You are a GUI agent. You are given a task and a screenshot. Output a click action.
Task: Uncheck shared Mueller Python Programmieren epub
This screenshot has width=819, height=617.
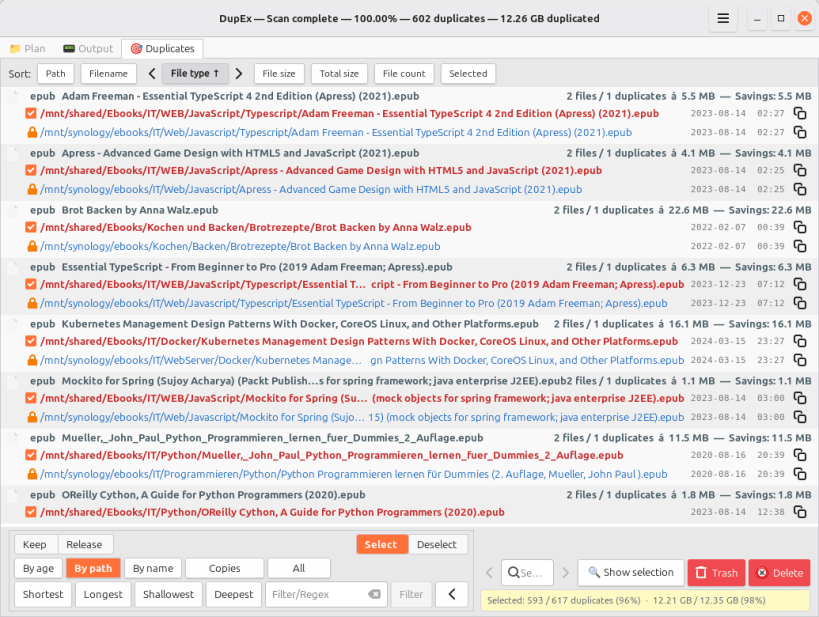31,455
